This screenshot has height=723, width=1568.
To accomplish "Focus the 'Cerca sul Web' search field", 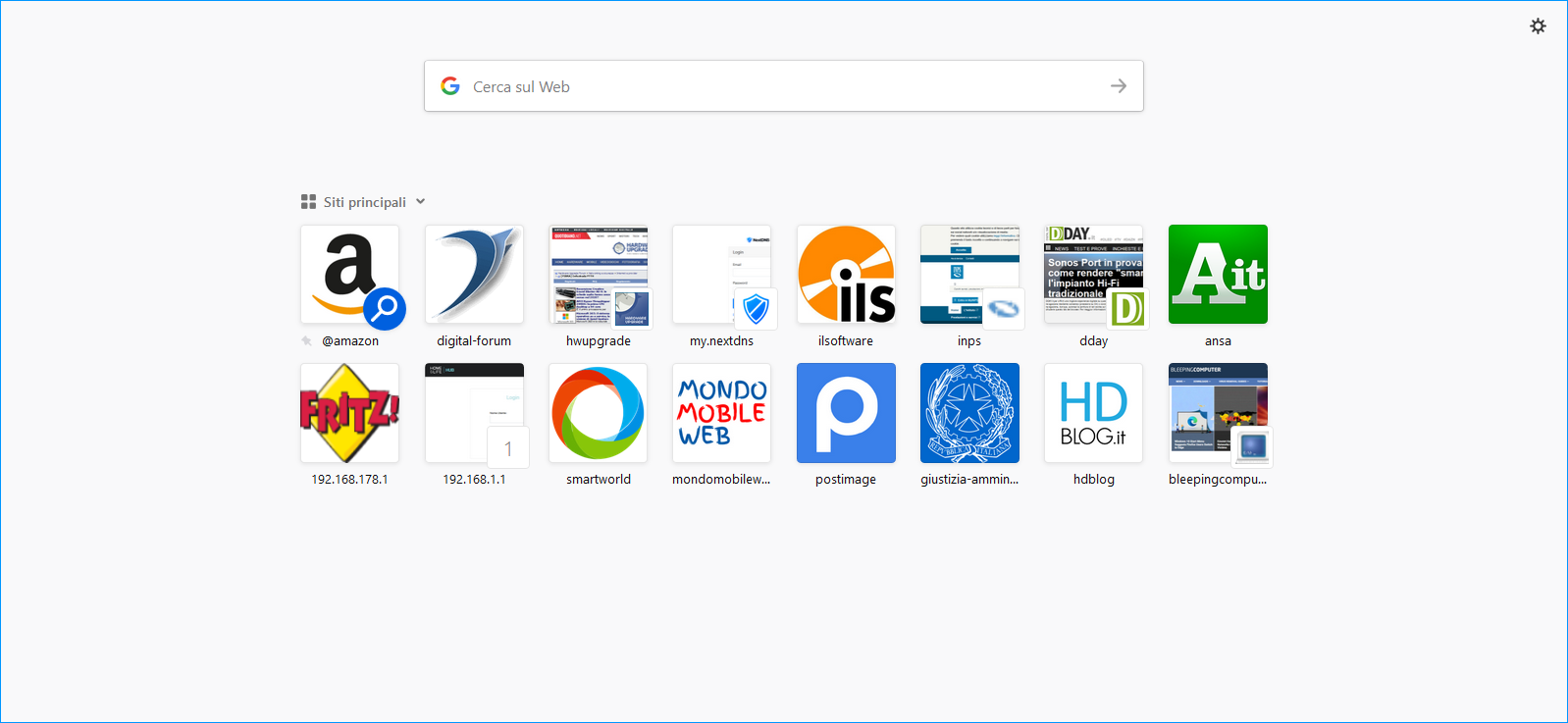I will tap(783, 86).
